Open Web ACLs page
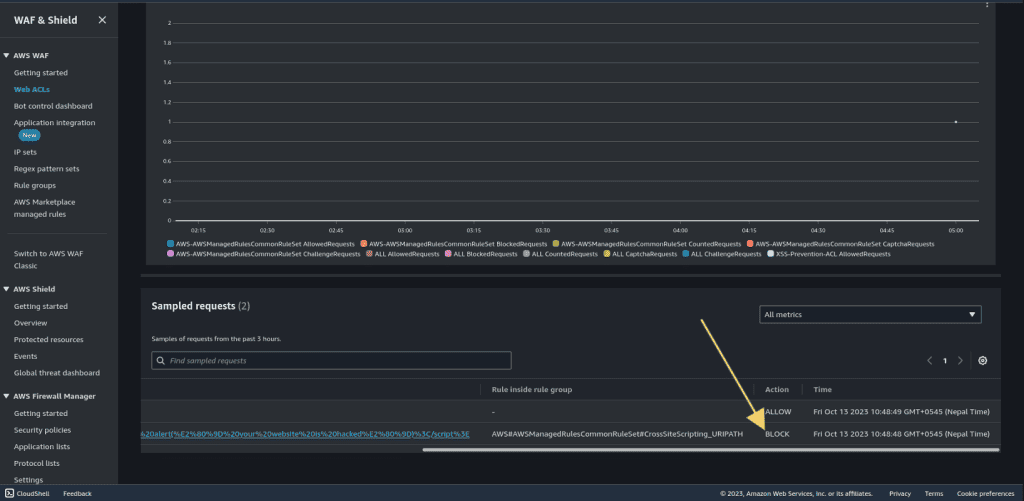Image resolution: width=1024 pixels, height=501 pixels. 31,89
